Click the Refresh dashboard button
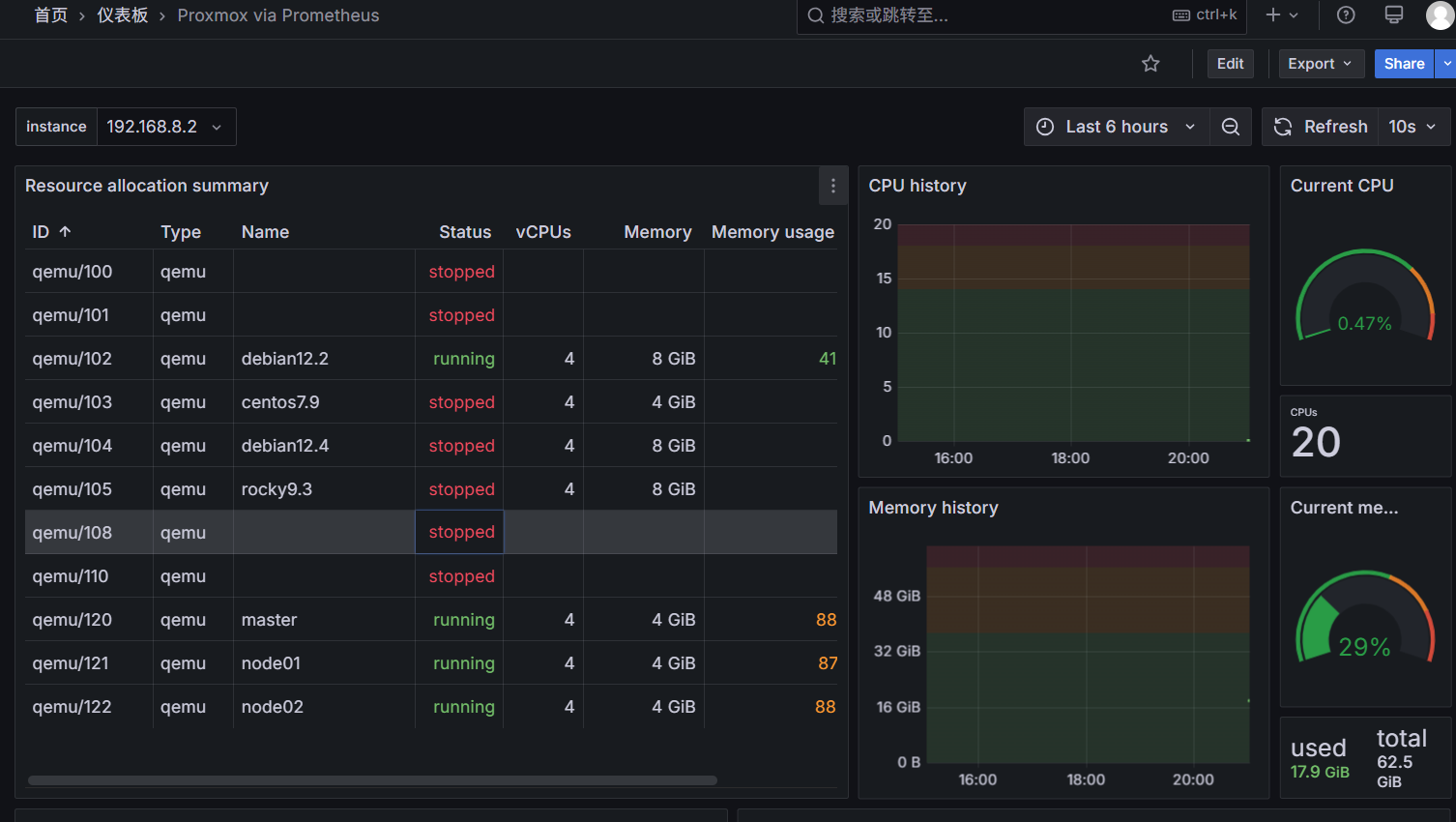1456x822 pixels. click(1321, 127)
